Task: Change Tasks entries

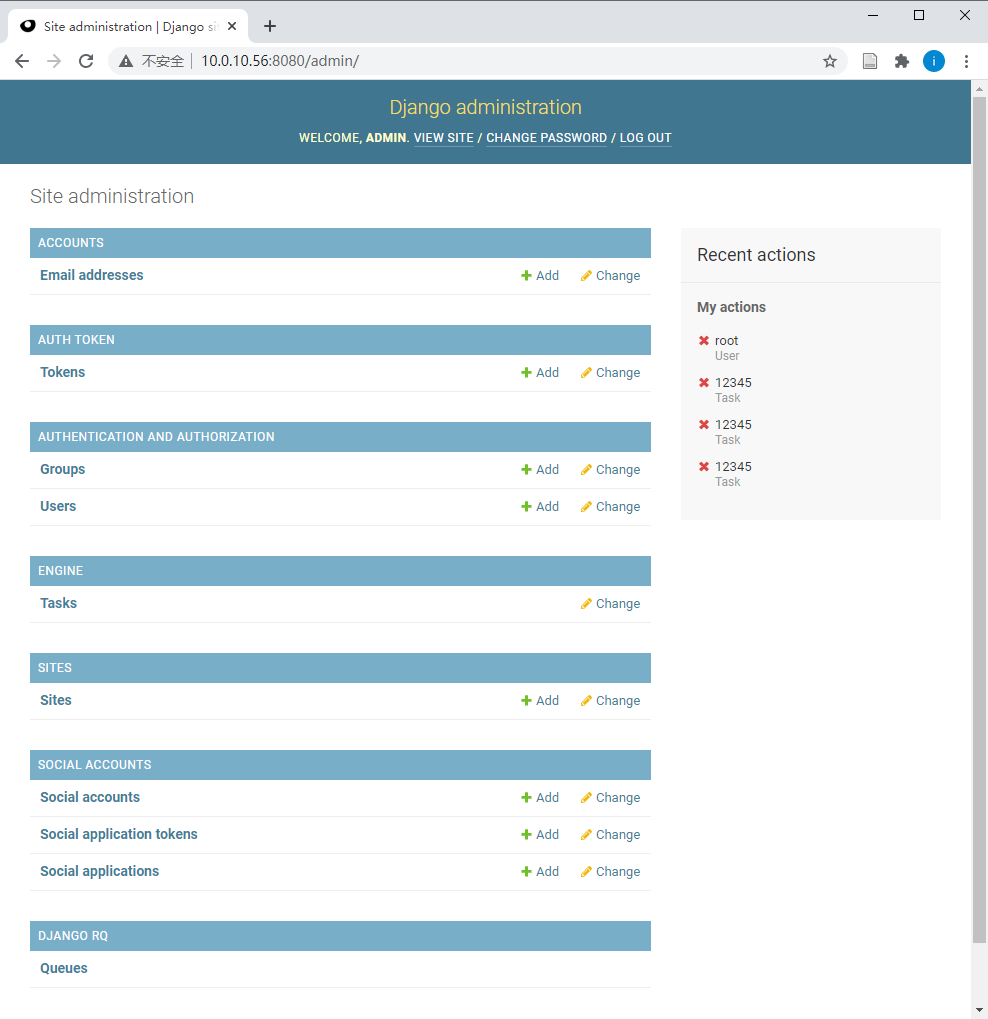Action: 610,604
